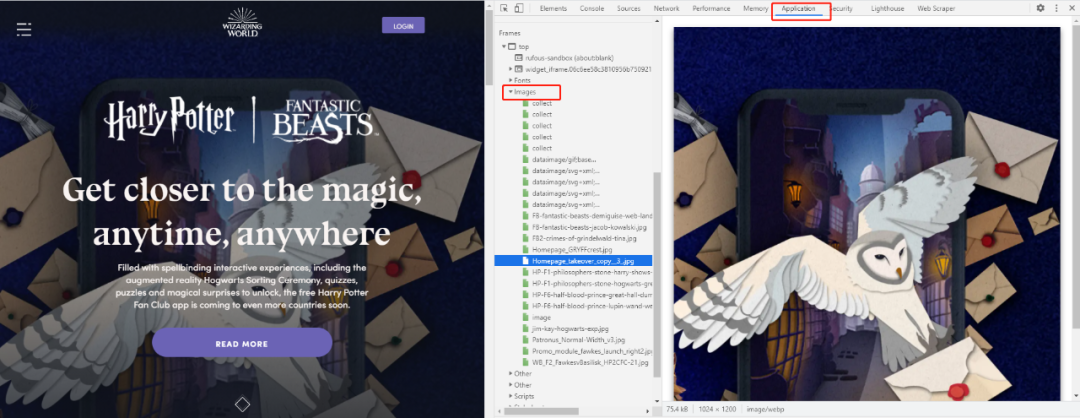Collapse the top frame node
Screen dimensions: 1080x418
(504, 47)
